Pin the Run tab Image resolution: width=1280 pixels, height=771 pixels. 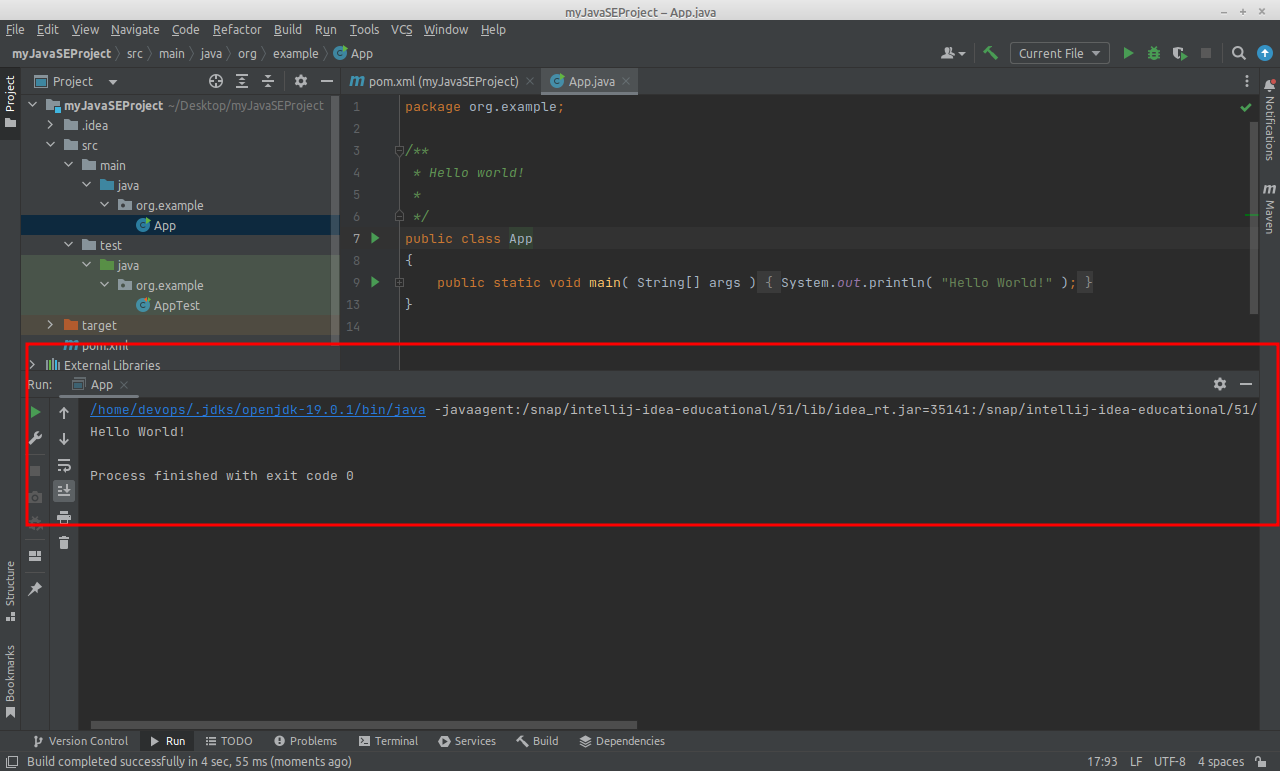(36, 589)
